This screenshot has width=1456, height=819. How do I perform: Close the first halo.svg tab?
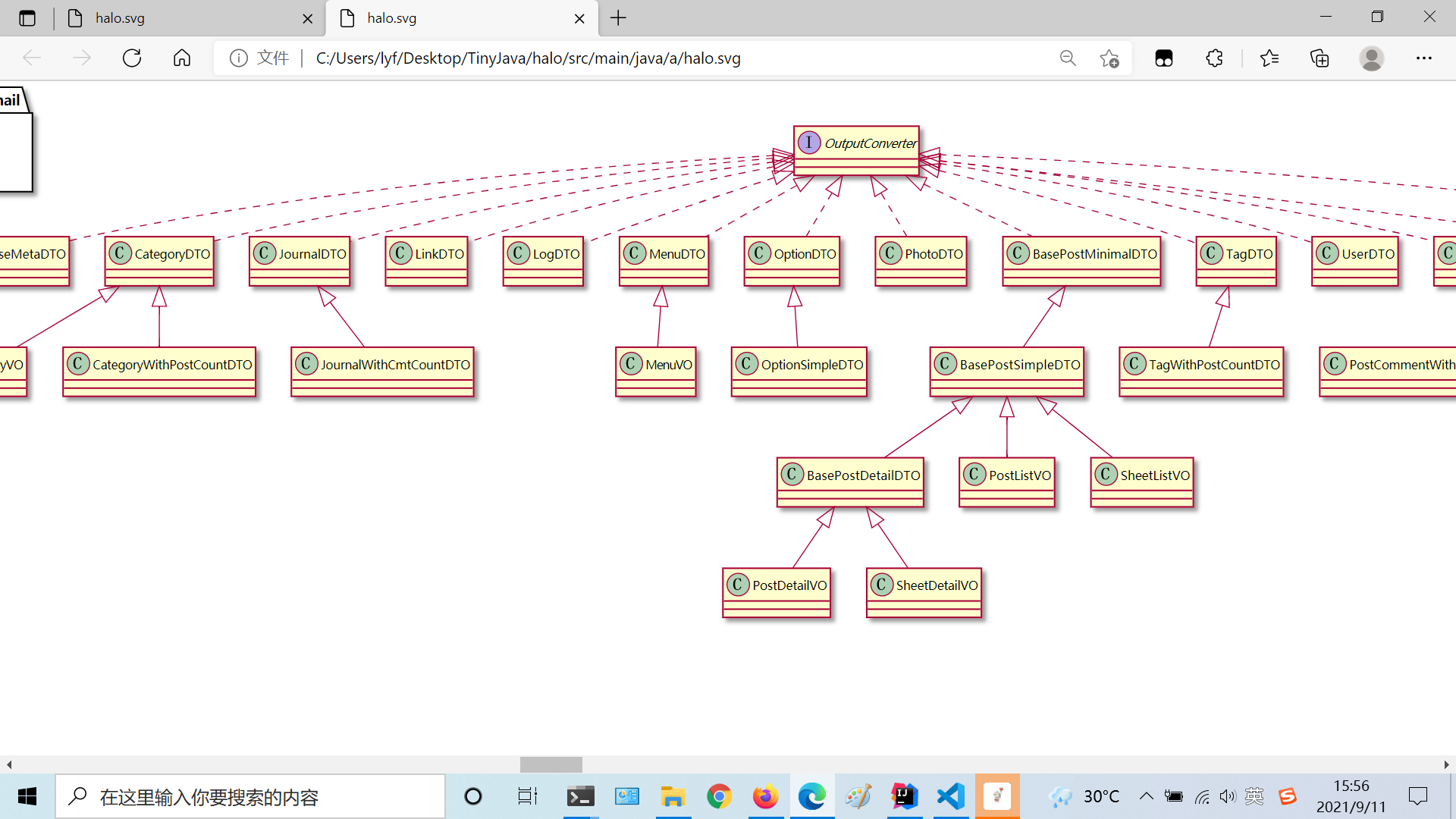308,19
